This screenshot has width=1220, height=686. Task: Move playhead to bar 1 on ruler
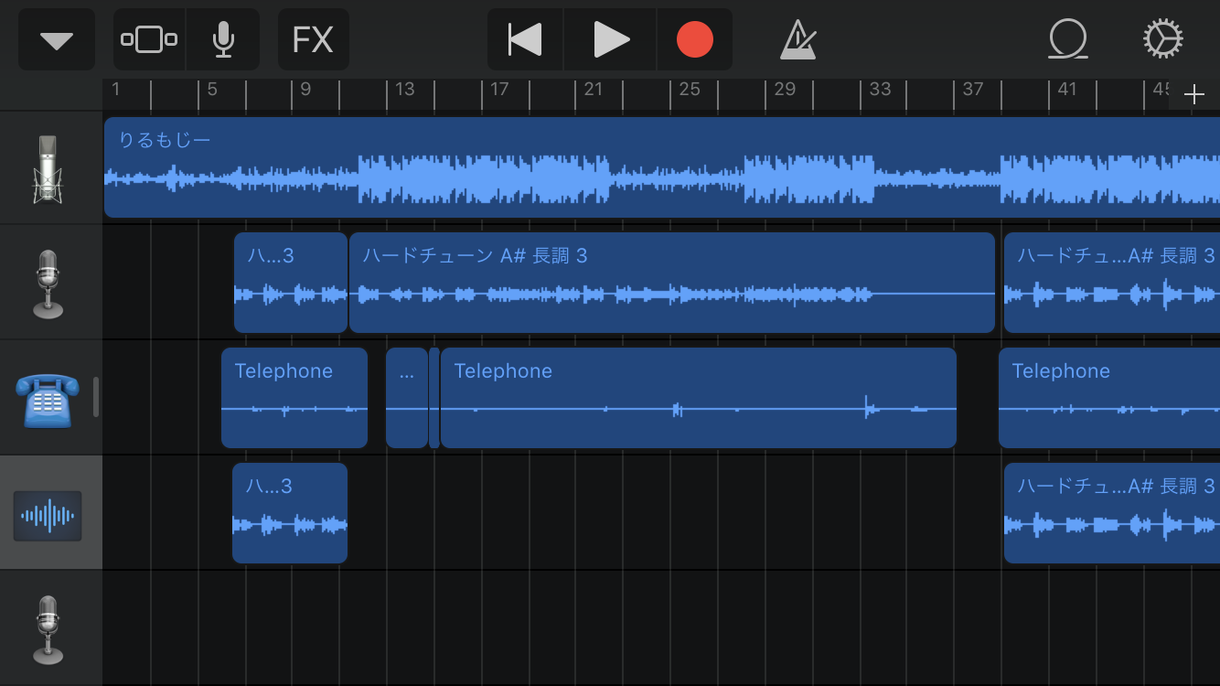116,90
